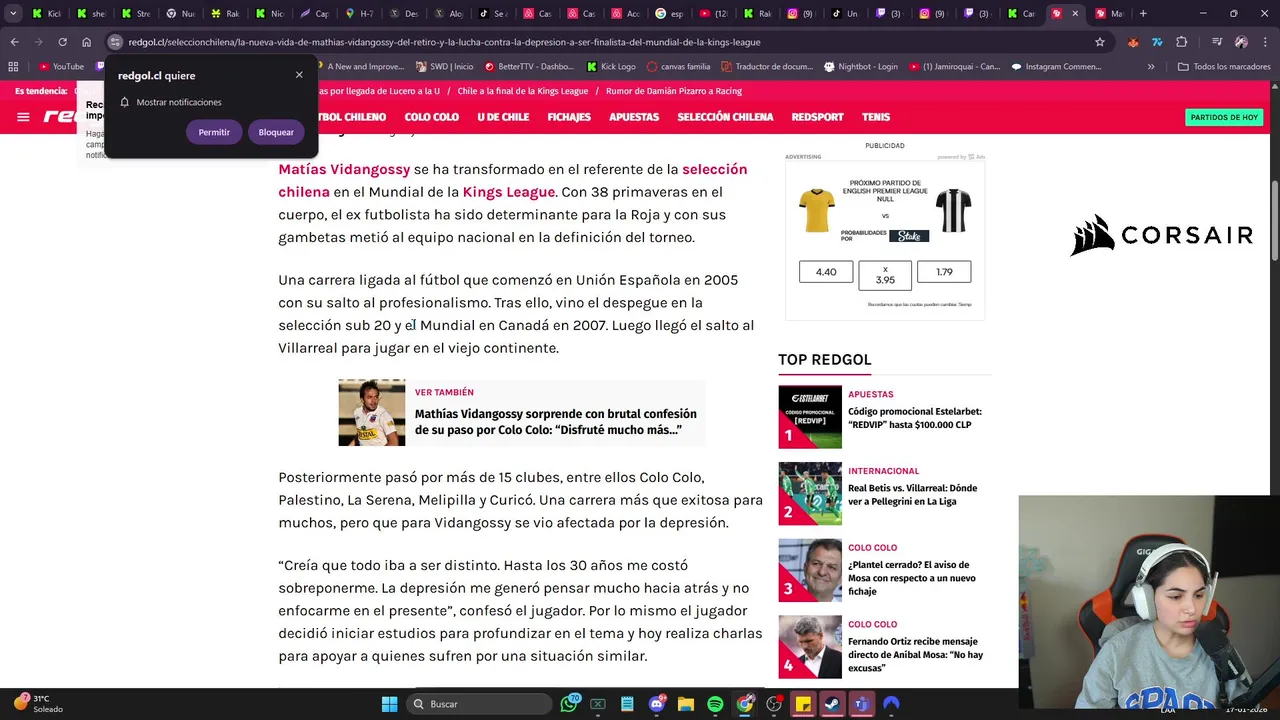Open File Explorer from taskbar

coord(686,704)
